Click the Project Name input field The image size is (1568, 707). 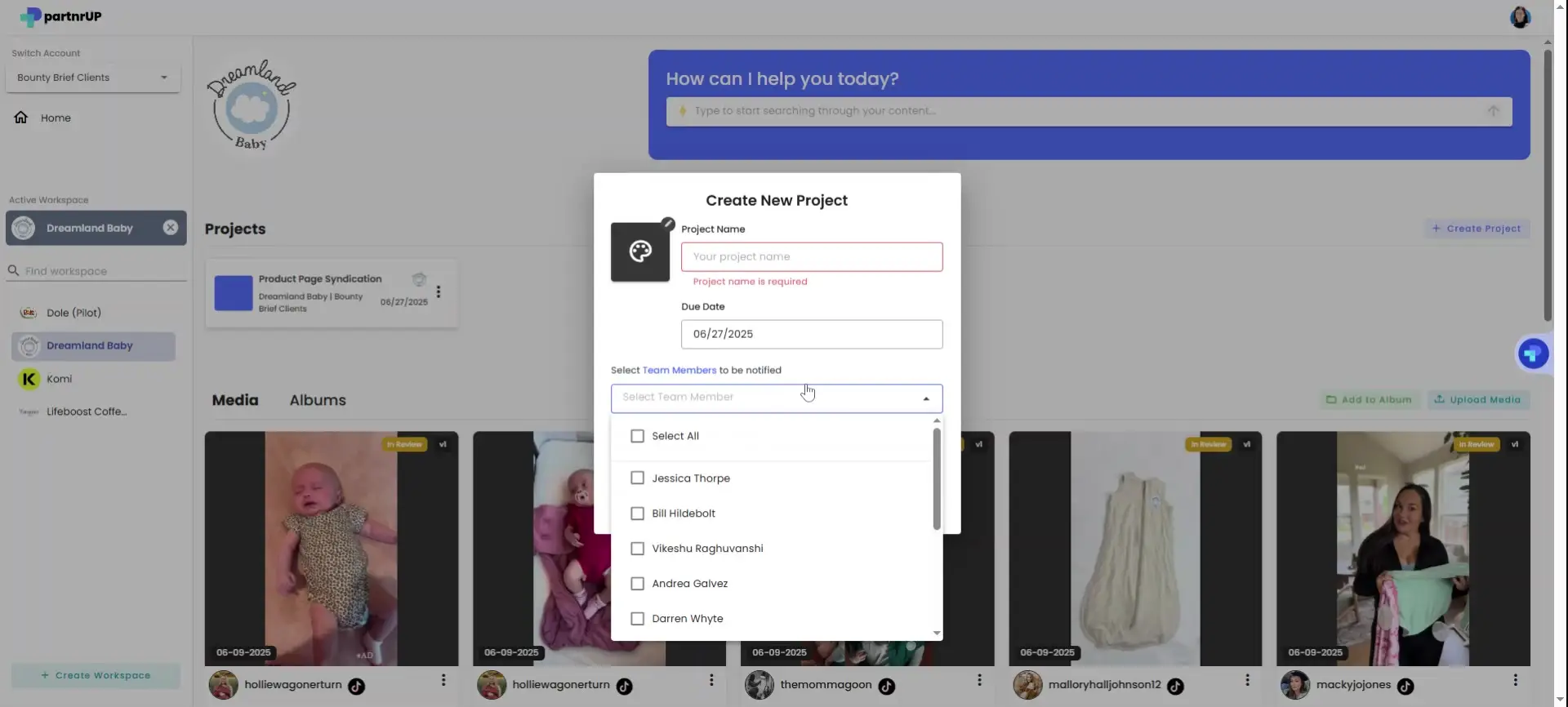812,257
